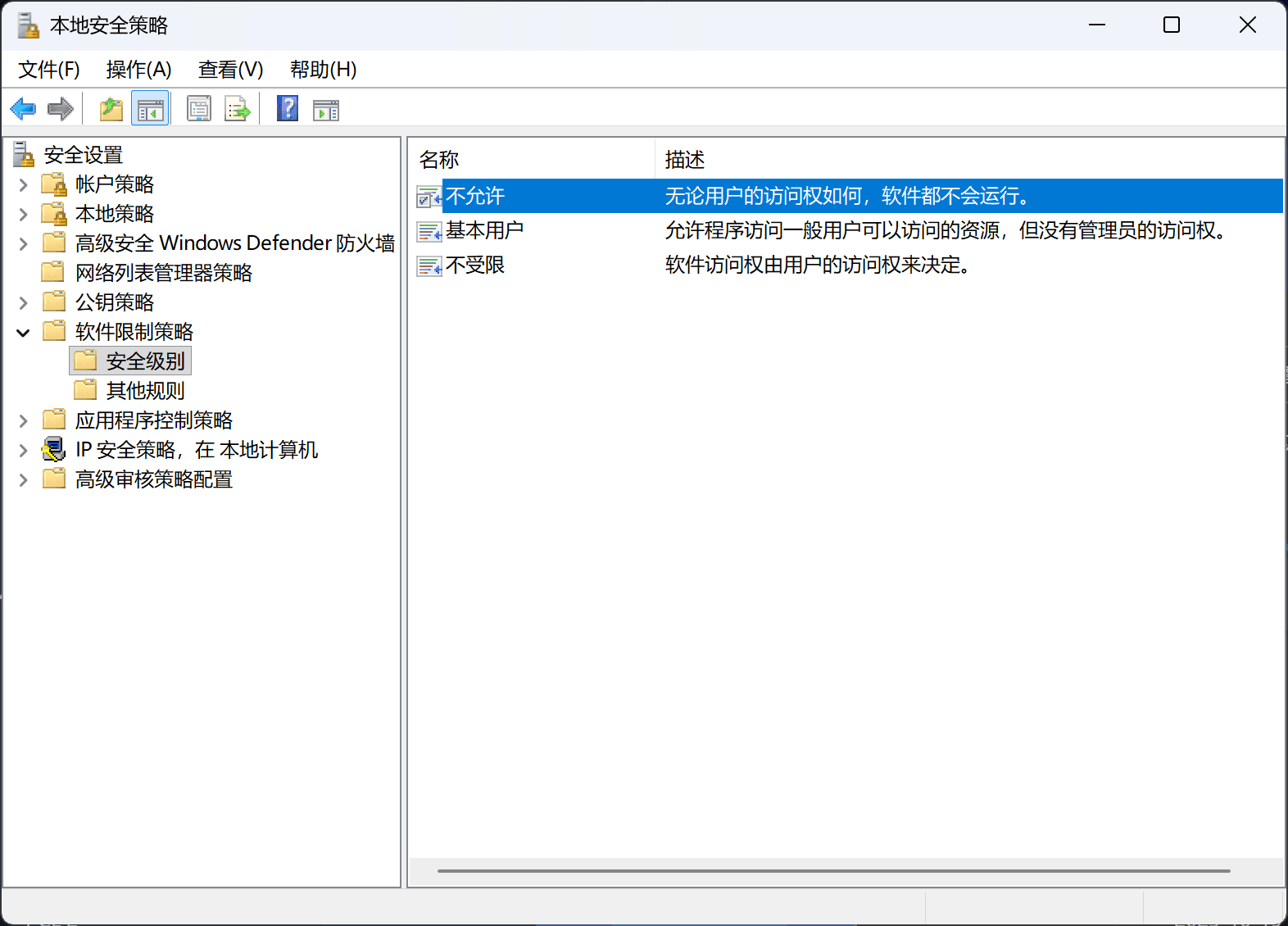Image resolution: width=1288 pixels, height=926 pixels.
Task: Go up one level using folder icon
Action: (x=111, y=109)
